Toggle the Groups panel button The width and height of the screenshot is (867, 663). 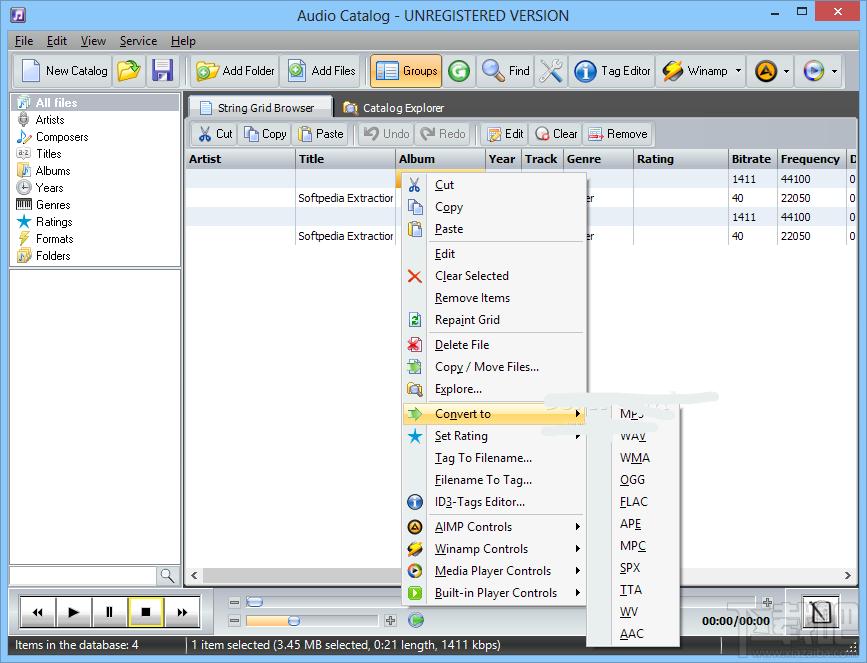[406, 71]
